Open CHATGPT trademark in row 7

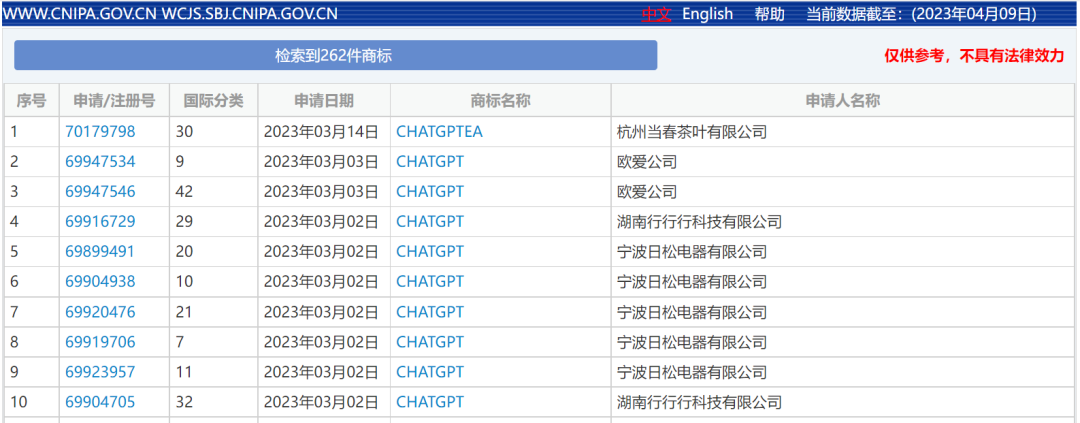point(430,312)
